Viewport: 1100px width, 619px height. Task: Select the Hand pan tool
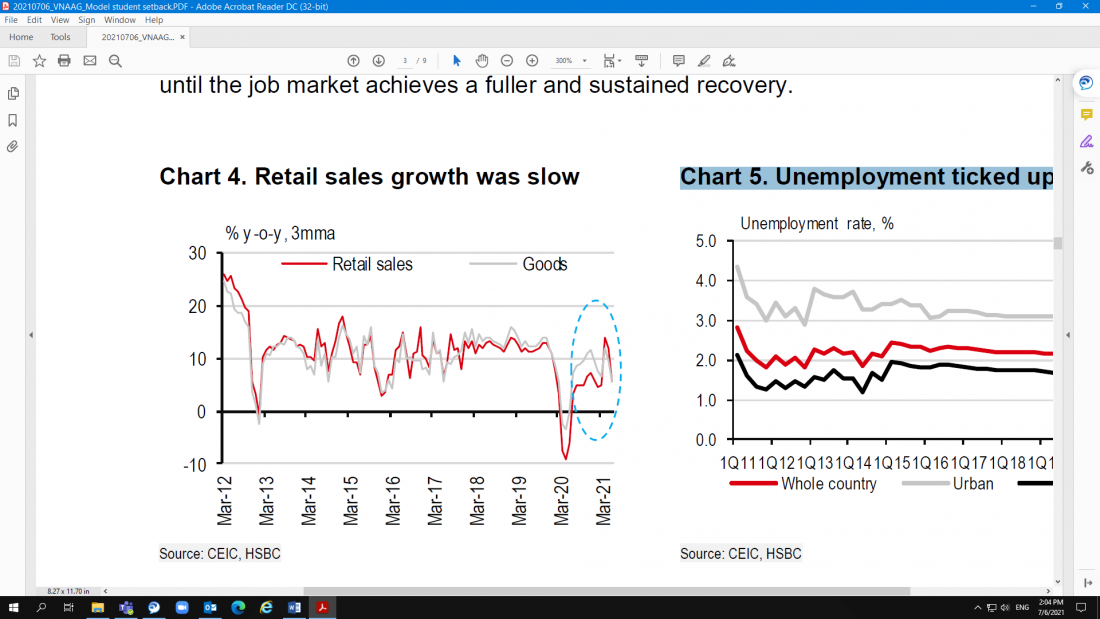(x=481, y=60)
